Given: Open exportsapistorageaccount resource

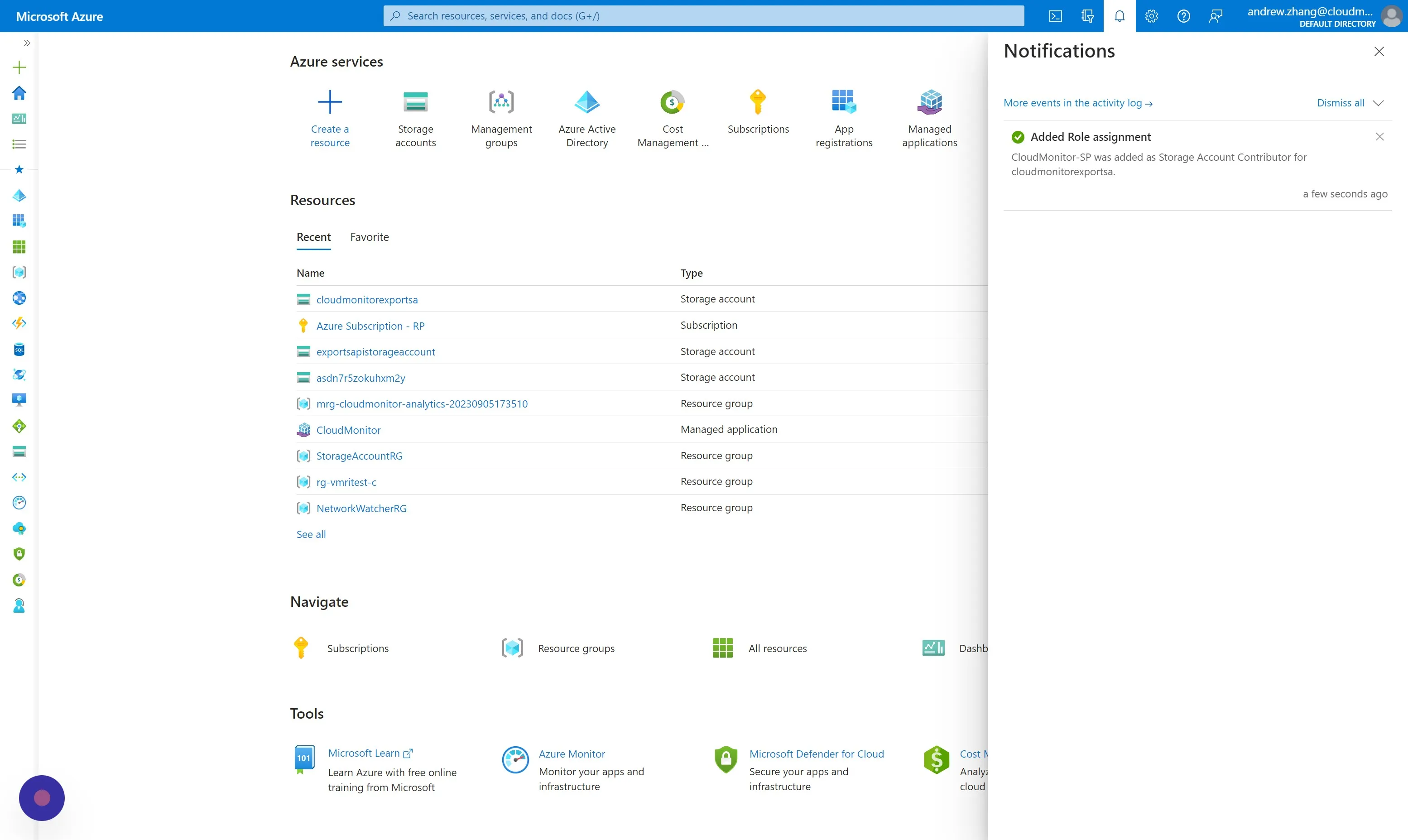Looking at the screenshot, I should [x=376, y=351].
